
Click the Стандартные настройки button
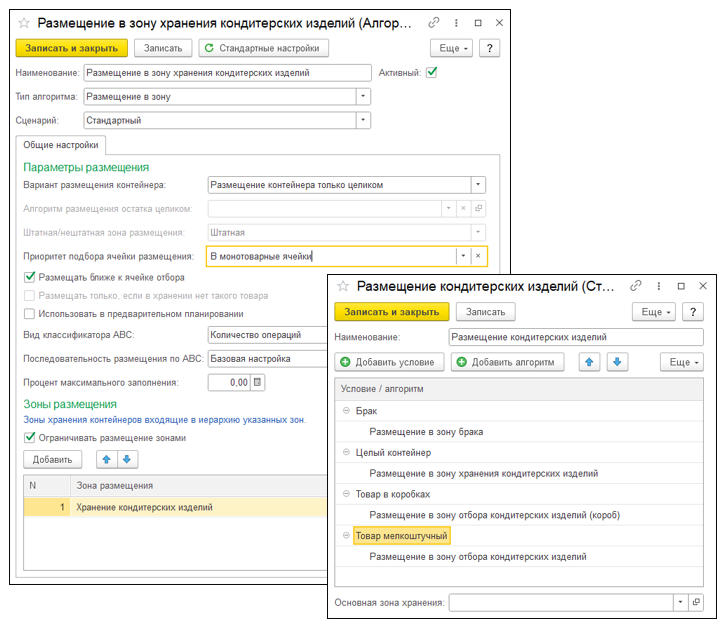point(264,48)
